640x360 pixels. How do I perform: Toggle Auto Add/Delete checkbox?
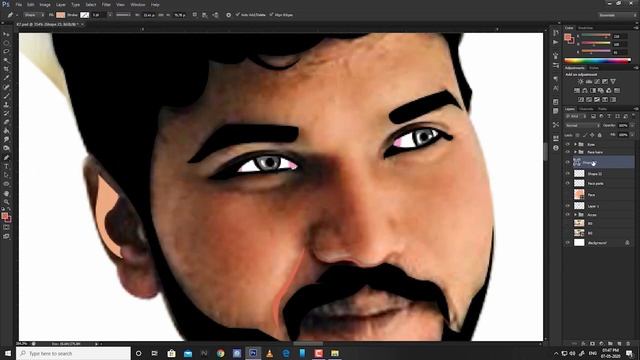point(238,15)
